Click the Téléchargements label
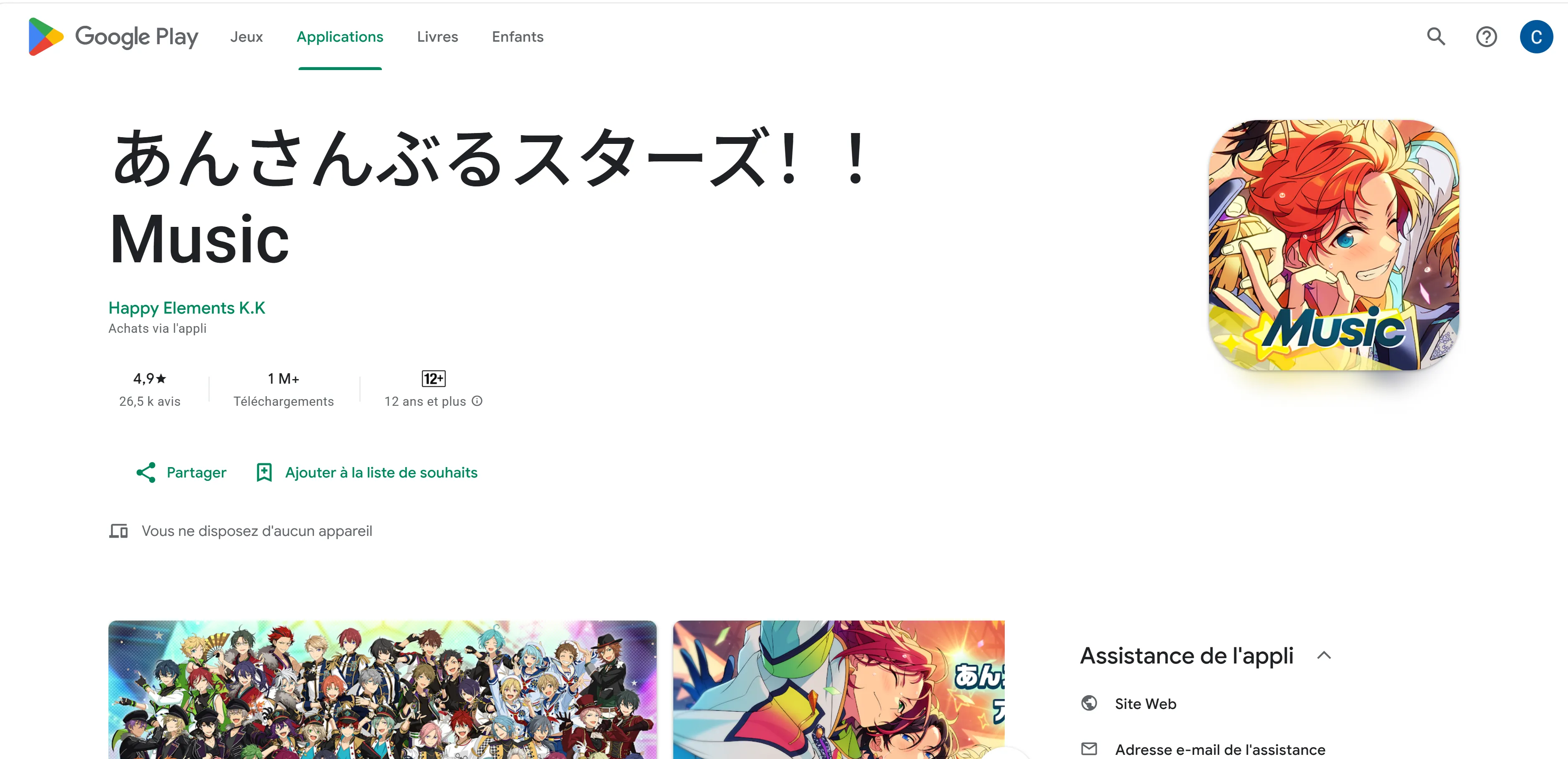Viewport: 1568px width, 759px height. (x=283, y=401)
